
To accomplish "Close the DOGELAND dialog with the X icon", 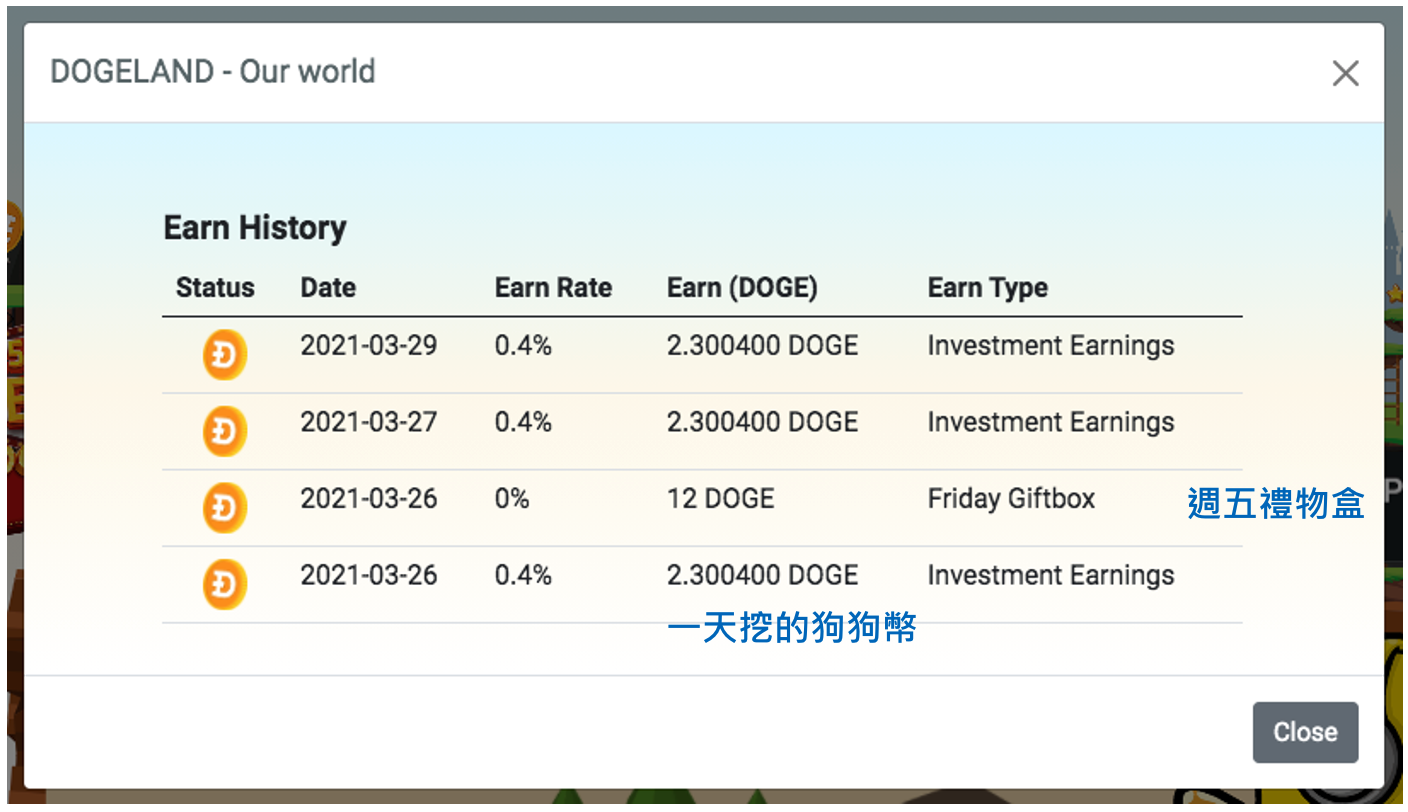I will (x=1345, y=73).
